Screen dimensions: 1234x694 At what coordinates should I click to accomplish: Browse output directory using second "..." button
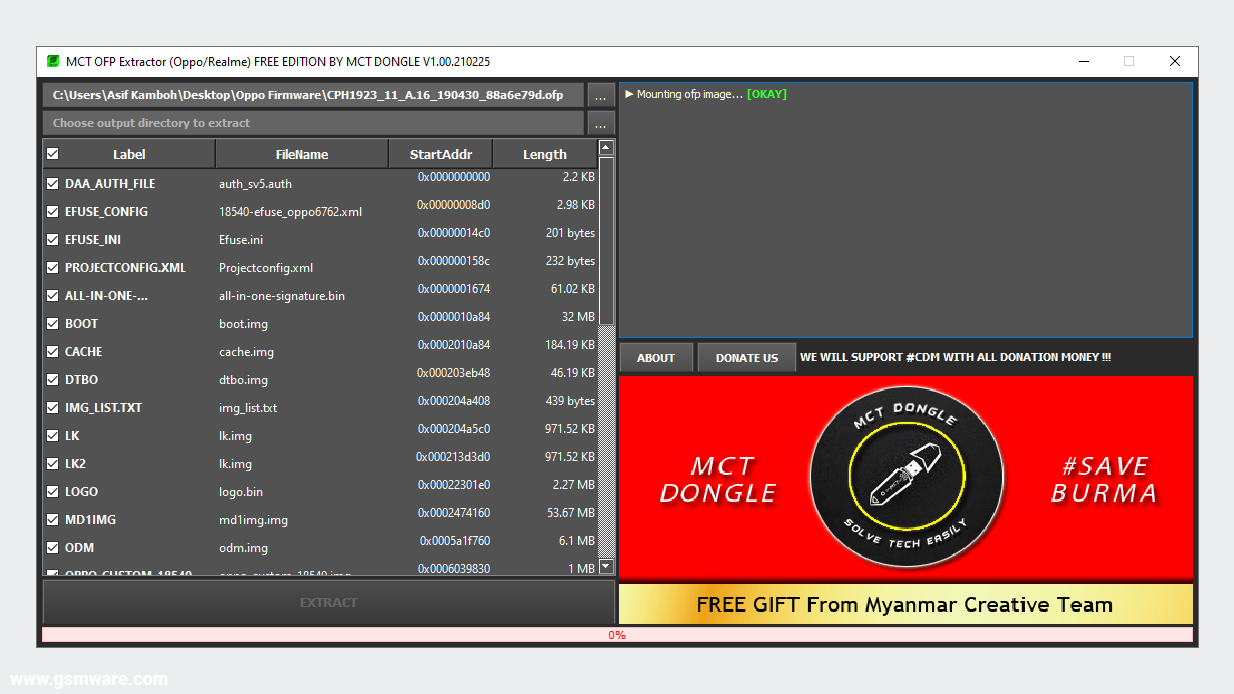click(x=600, y=123)
